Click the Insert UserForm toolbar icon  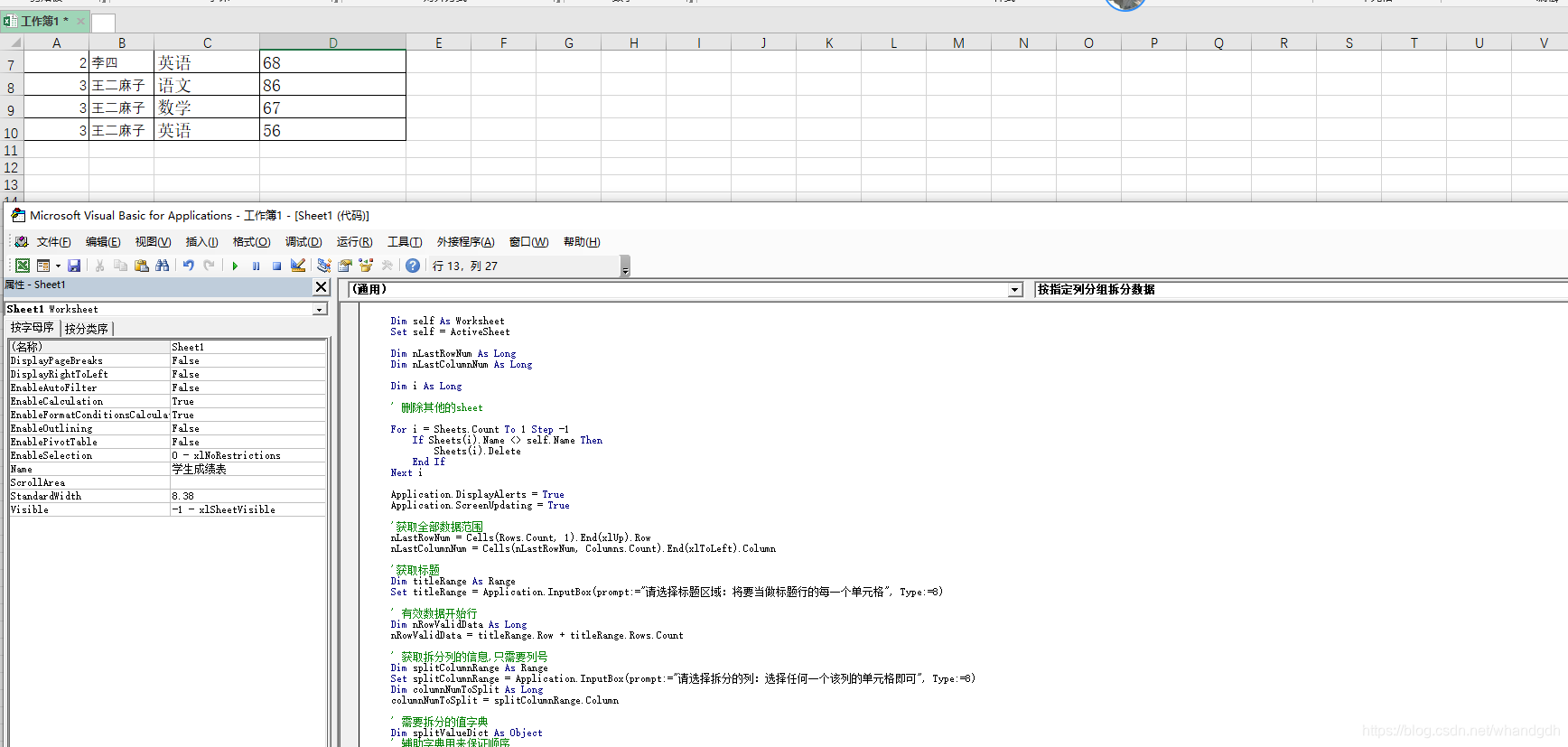(x=42, y=266)
